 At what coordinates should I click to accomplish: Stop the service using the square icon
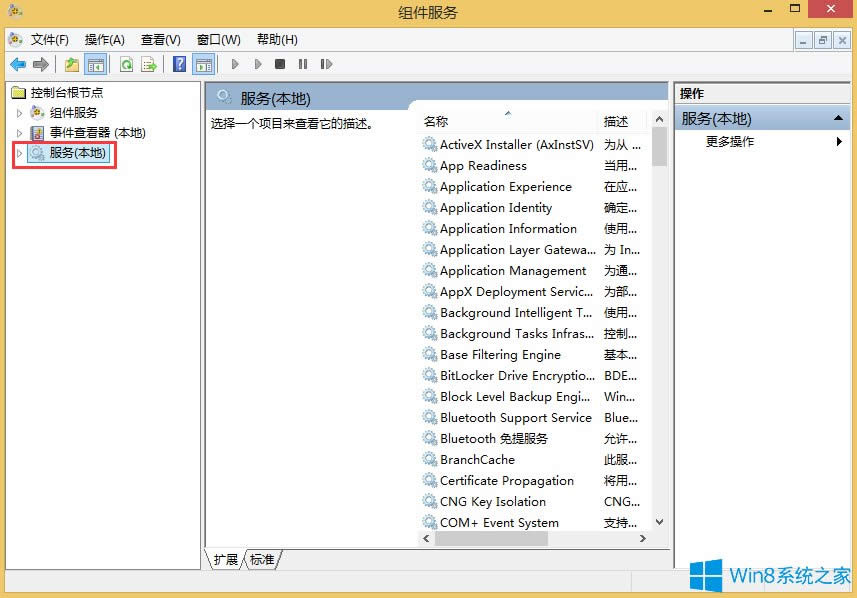(x=281, y=64)
